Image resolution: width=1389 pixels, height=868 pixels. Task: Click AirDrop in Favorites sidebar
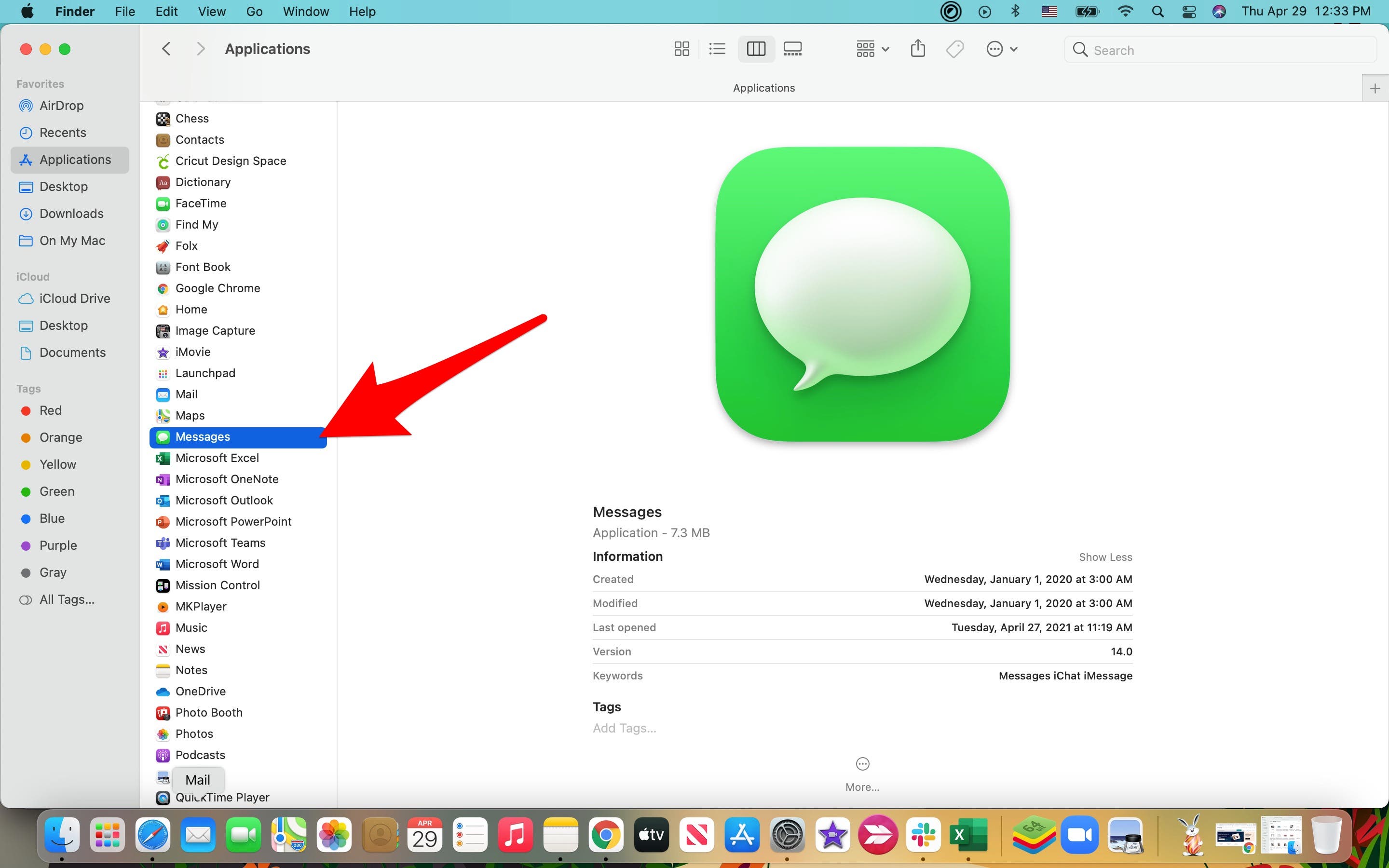[61, 105]
